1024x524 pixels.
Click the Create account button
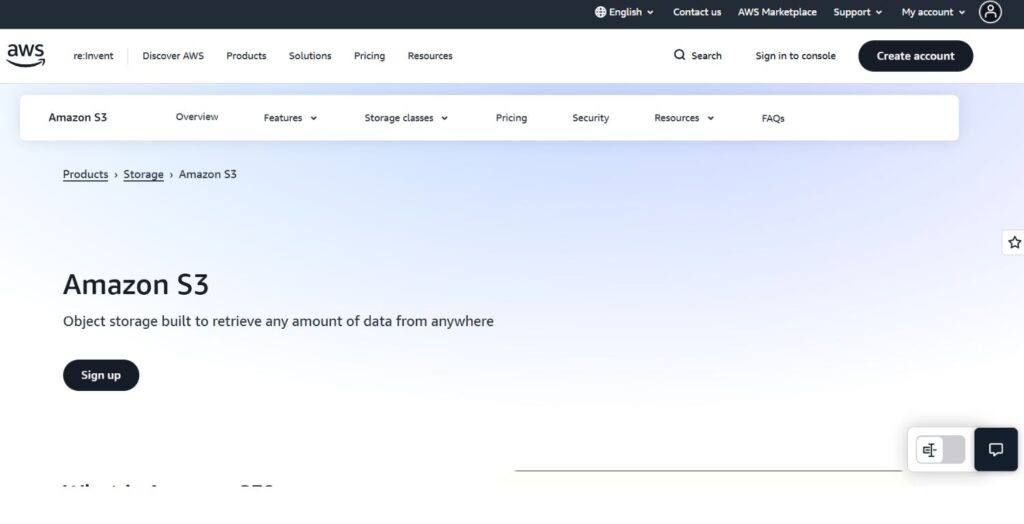(916, 56)
